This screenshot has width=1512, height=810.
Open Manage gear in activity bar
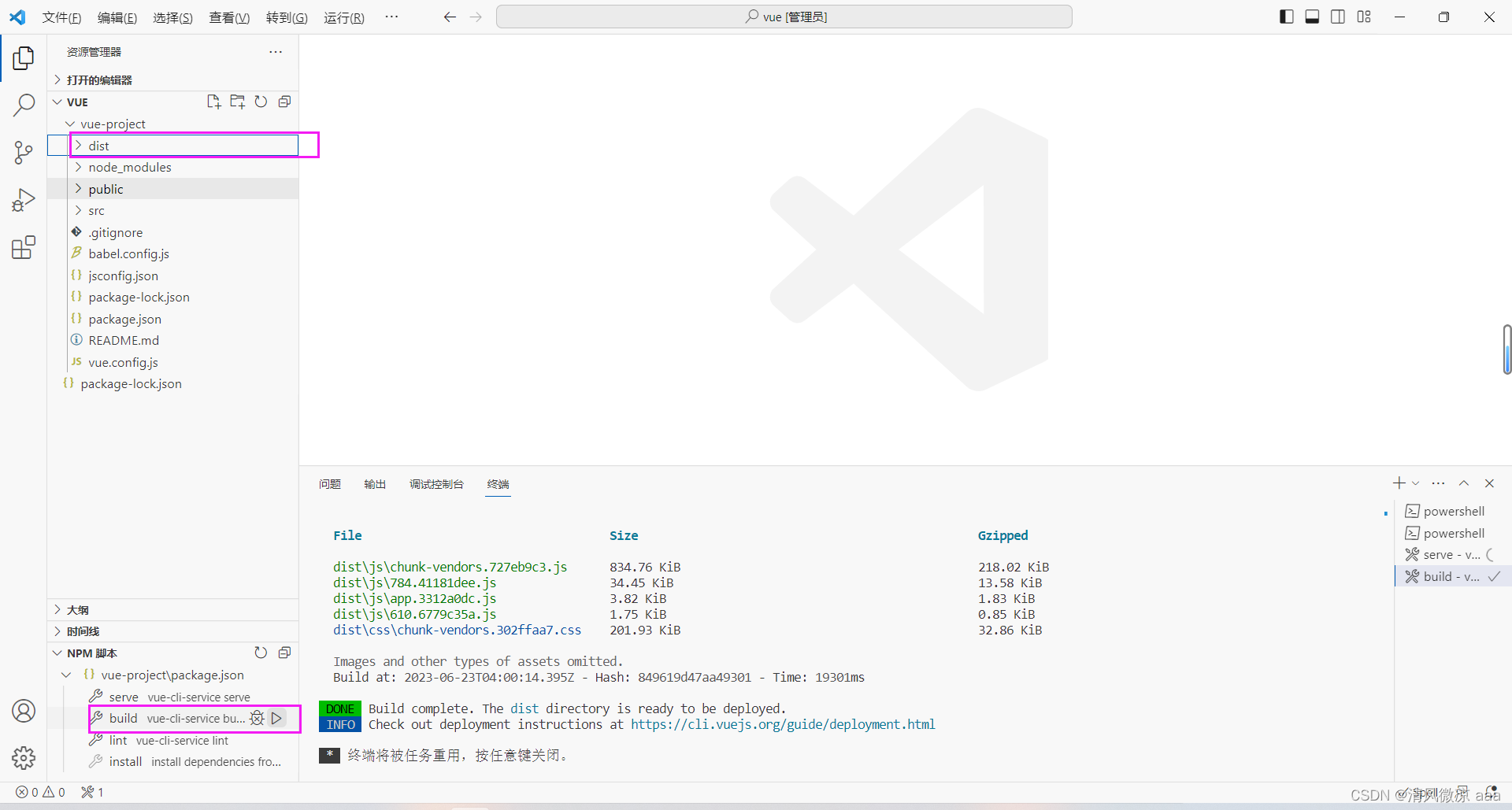(x=24, y=758)
